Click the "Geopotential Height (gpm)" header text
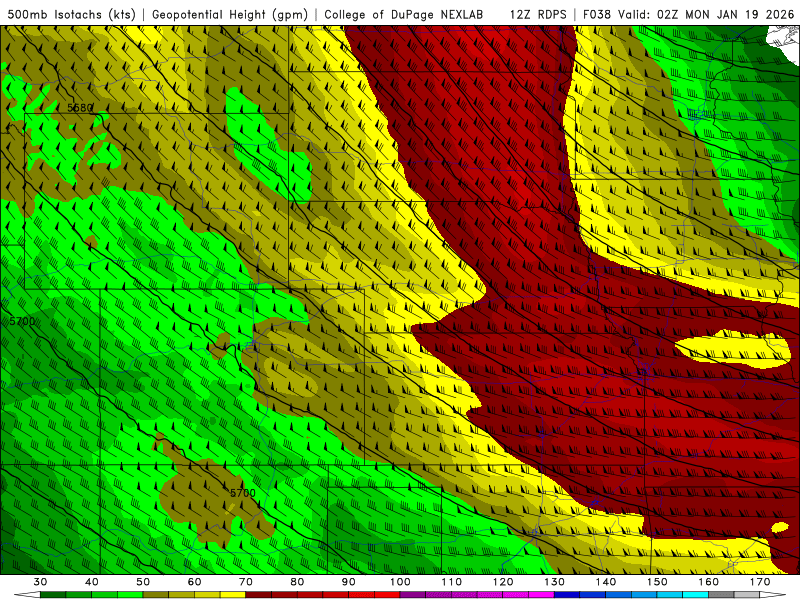The height and width of the screenshot is (600, 800). click(x=230, y=15)
